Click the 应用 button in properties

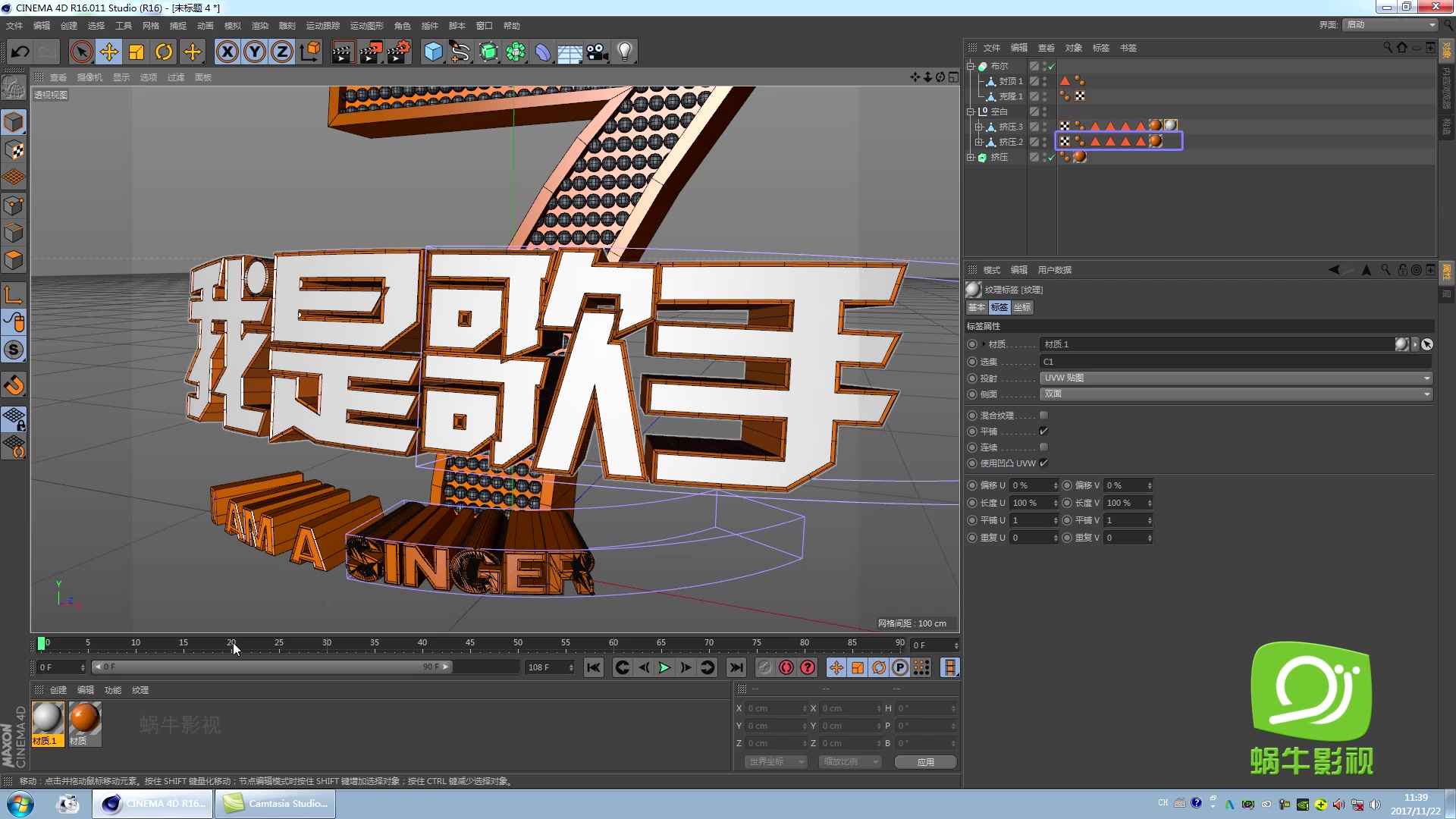pos(924,761)
